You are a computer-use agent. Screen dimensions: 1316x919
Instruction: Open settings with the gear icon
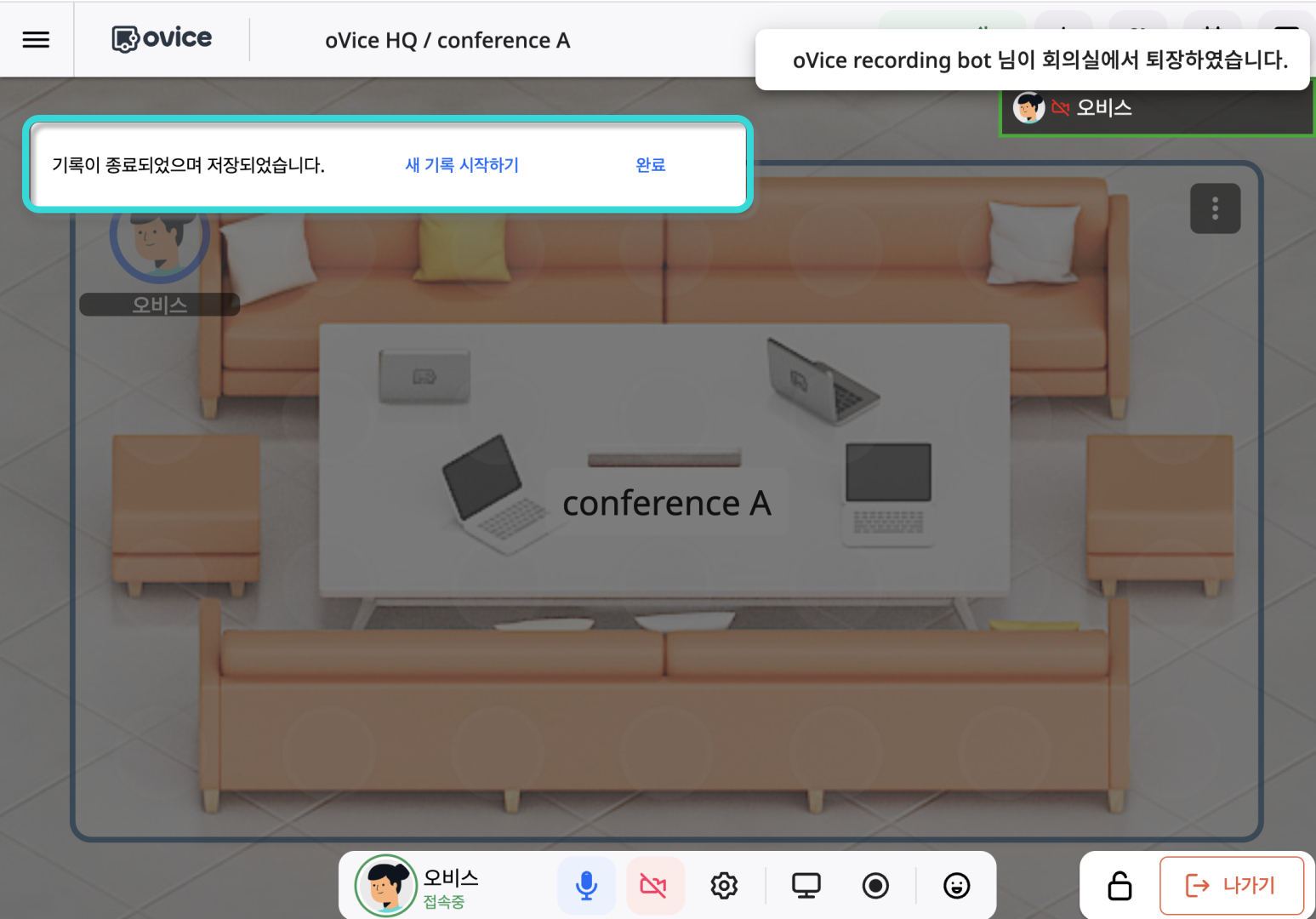pyautogui.click(x=724, y=886)
